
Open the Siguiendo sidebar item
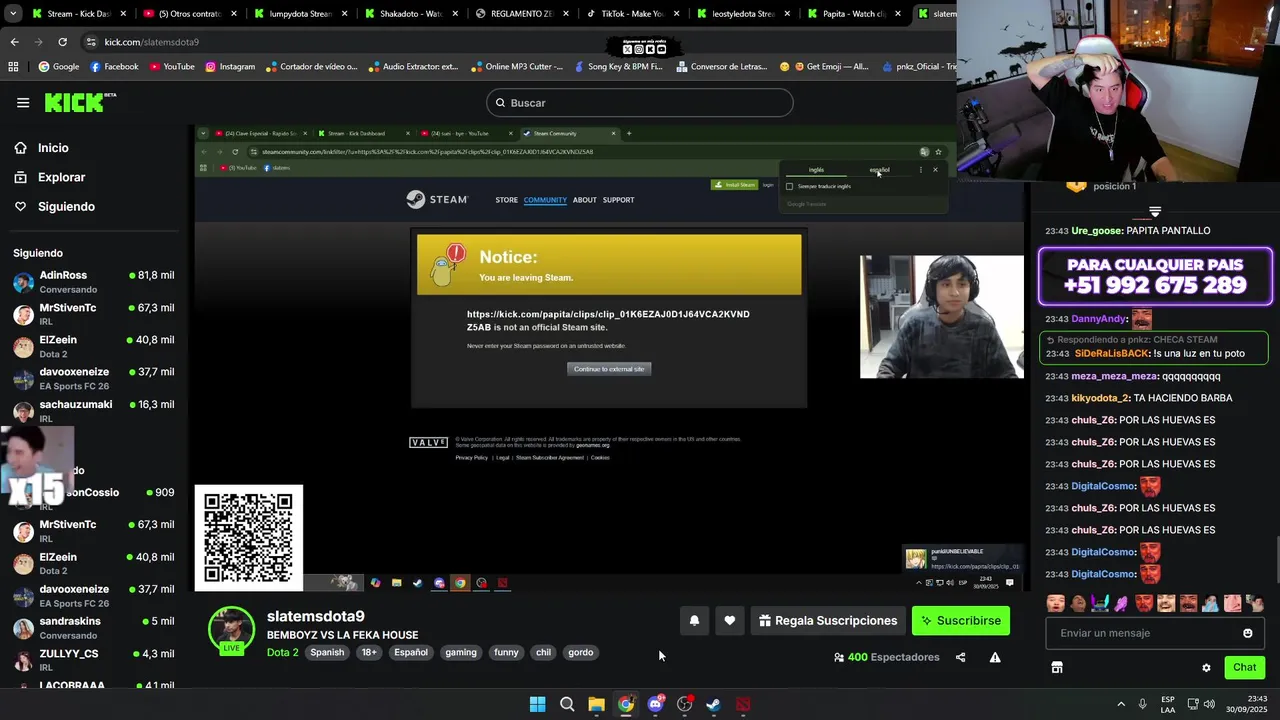point(66,206)
